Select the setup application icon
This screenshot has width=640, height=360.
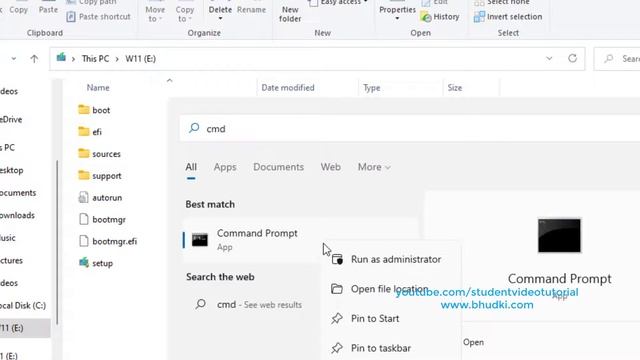[84, 263]
